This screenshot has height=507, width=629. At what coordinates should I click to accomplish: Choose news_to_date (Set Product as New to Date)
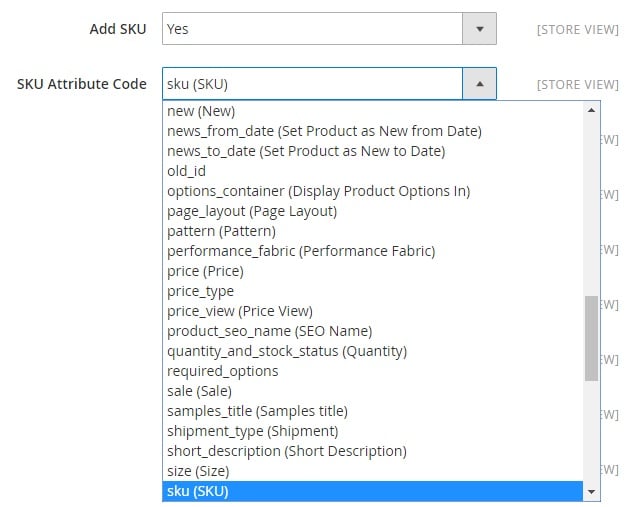[x=373, y=151]
